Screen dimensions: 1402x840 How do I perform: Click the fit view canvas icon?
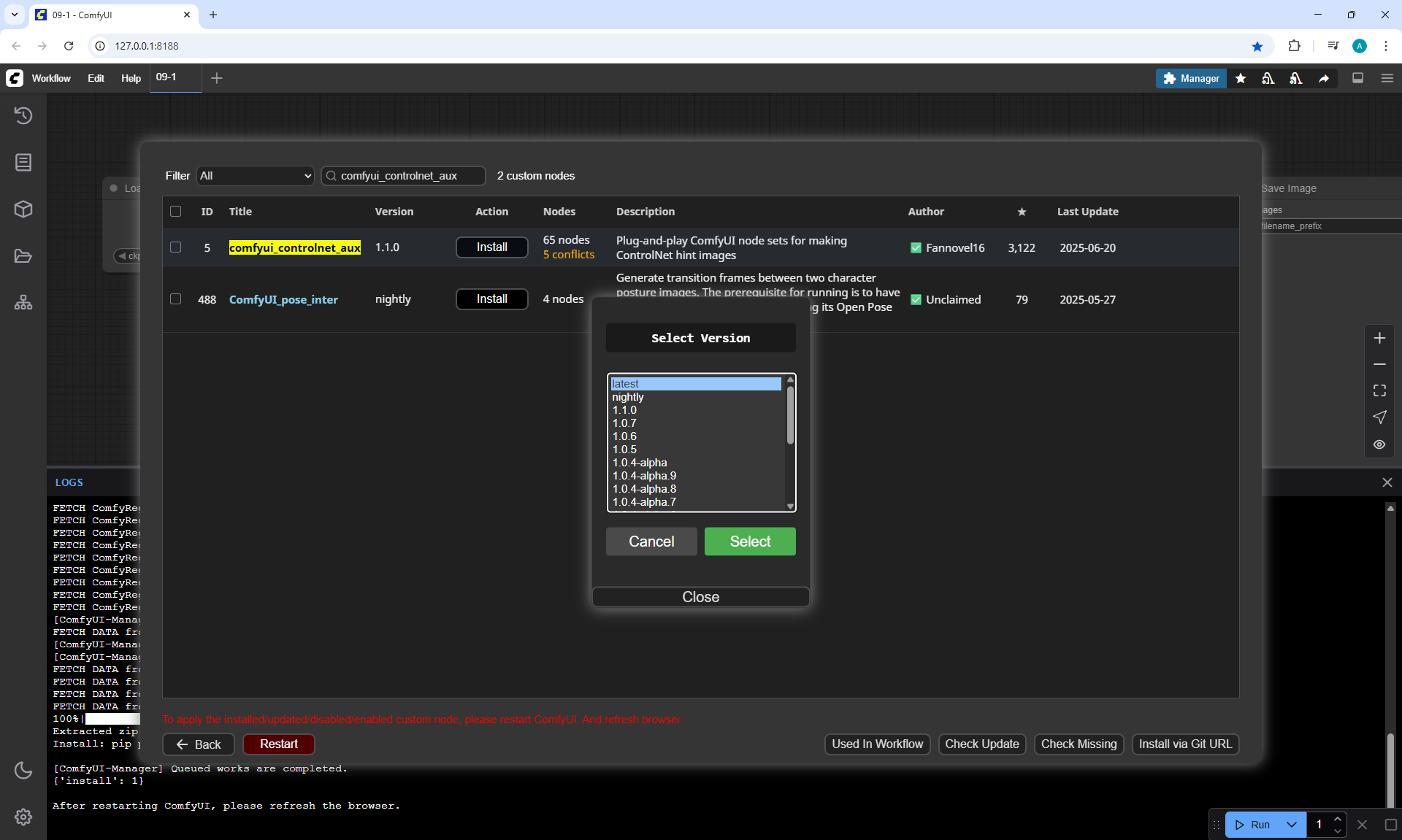[1379, 391]
